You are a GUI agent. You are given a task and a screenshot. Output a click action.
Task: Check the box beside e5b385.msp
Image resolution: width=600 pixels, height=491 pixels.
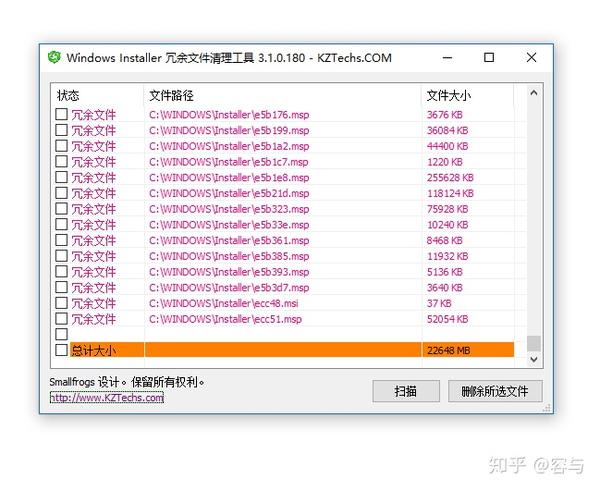click(x=61, y=255)
